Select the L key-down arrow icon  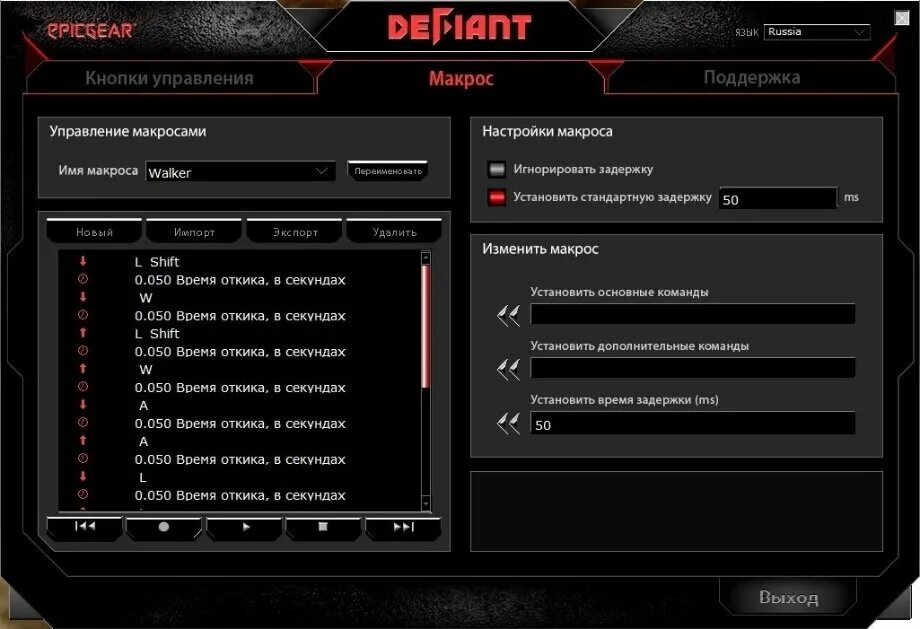83,476
